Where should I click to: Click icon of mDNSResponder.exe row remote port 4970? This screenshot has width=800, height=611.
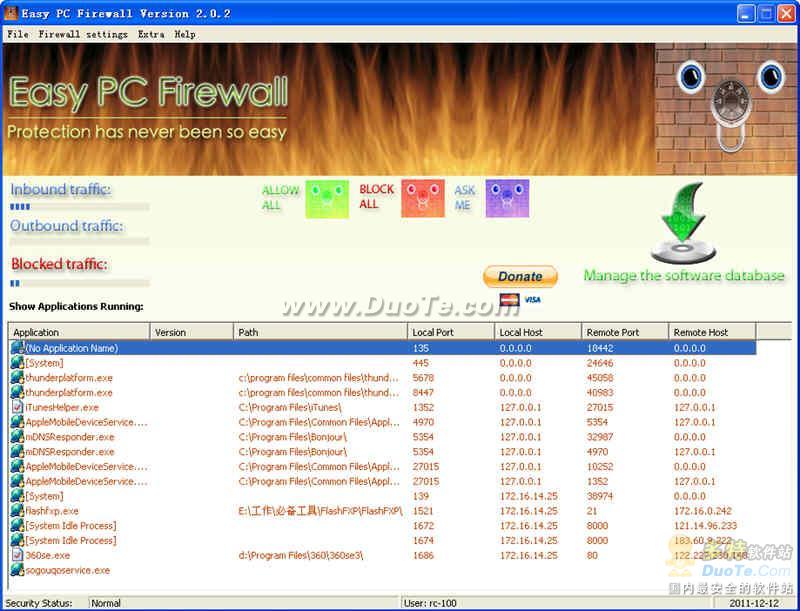17,451
